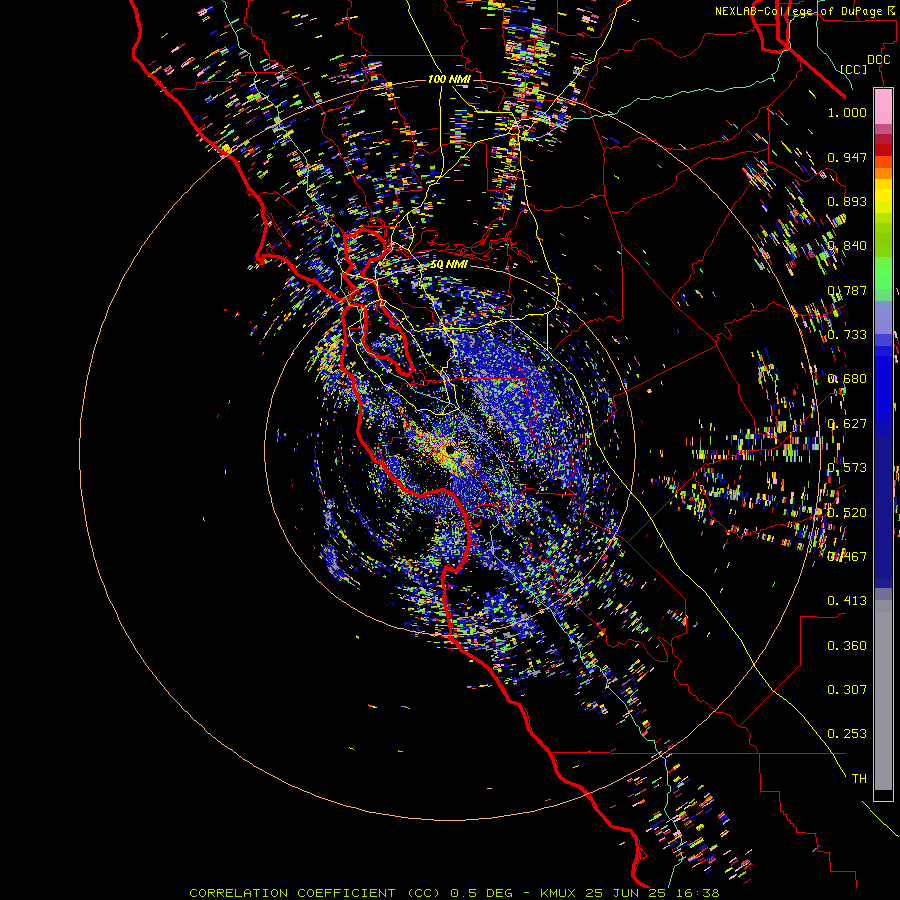Pick the bright green color bar segment
This screenshot has width=900, height=900.
click(883, 273)
